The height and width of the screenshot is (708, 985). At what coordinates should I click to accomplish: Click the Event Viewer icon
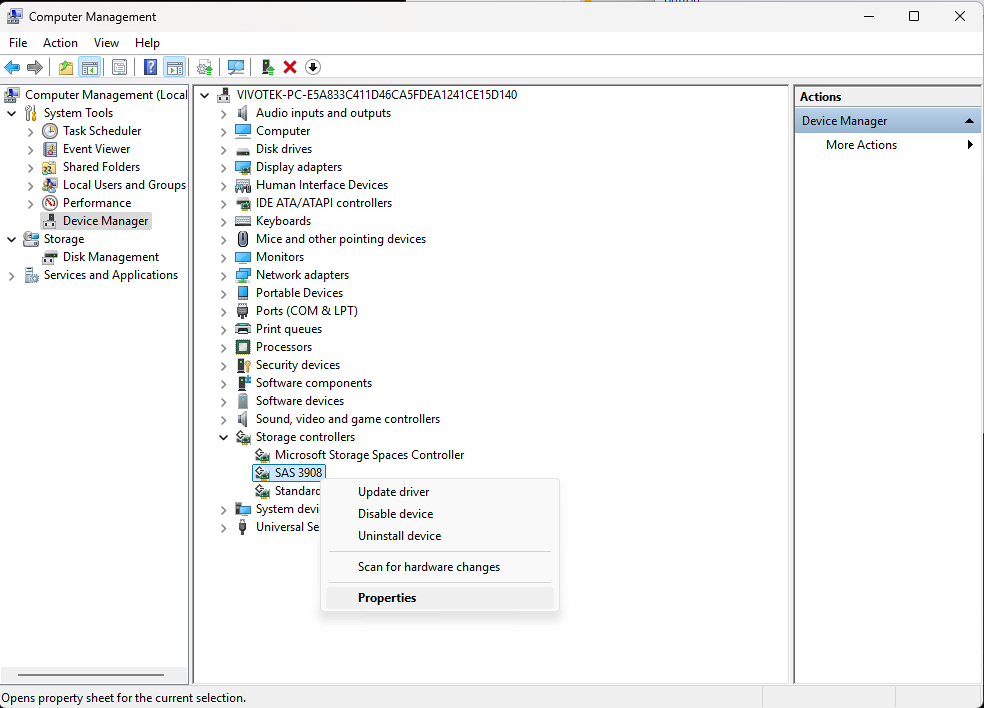coord(50,149)
